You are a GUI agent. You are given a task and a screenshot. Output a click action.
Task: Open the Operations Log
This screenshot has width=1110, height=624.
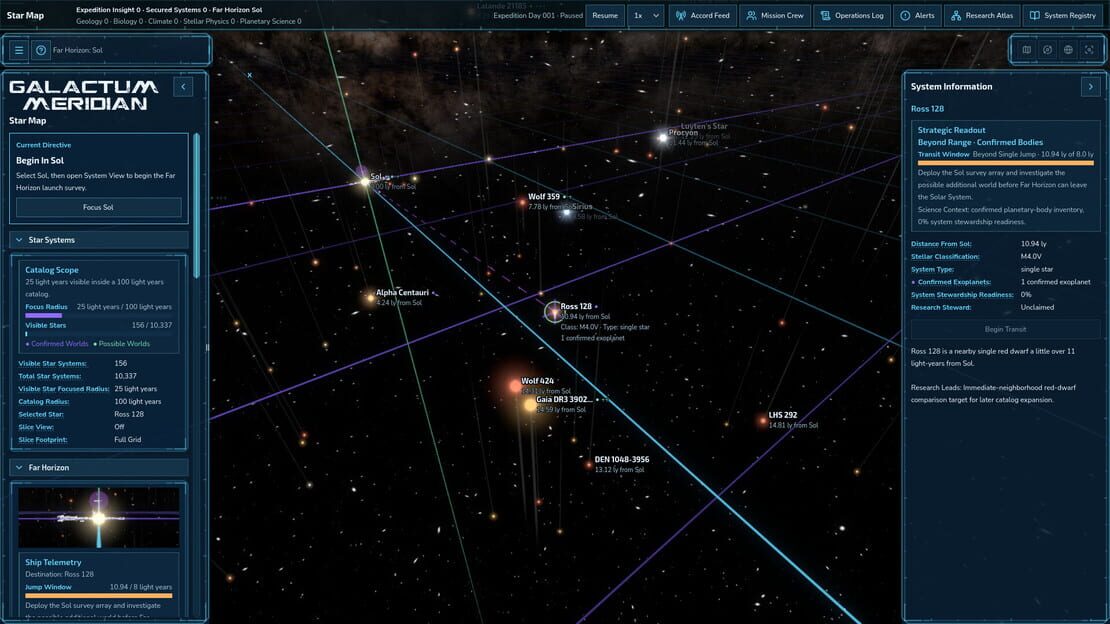pyautogui.click(x=852, y=16)
